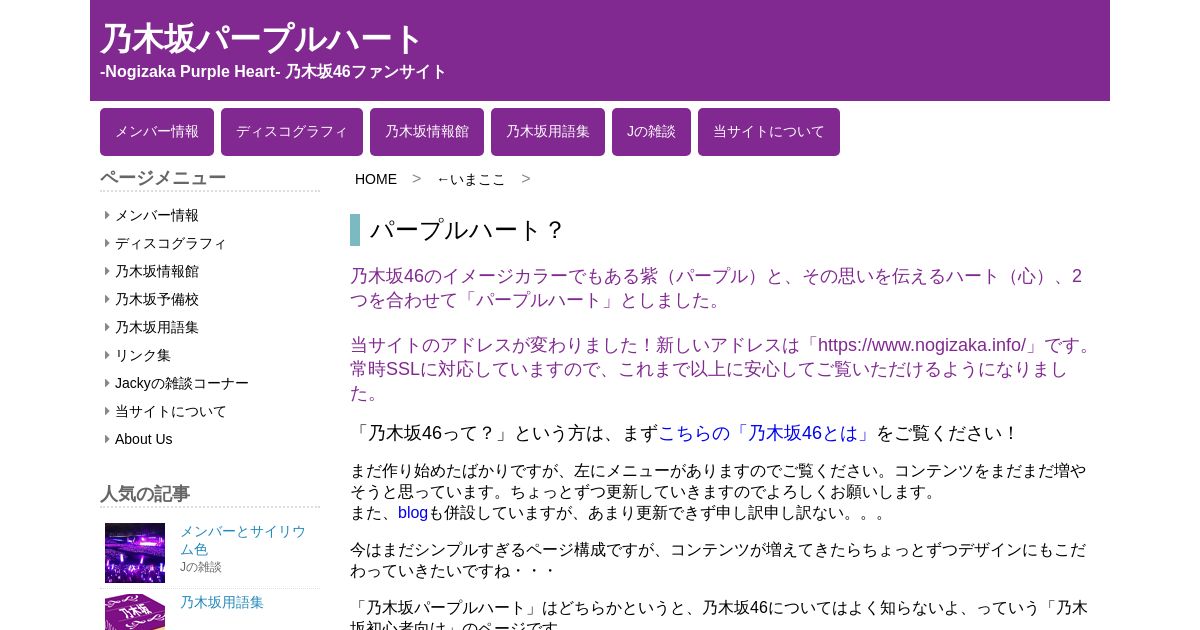Click the purple penlight concert thumbnail
1200x630 pixels.
[x=135, y=553]
